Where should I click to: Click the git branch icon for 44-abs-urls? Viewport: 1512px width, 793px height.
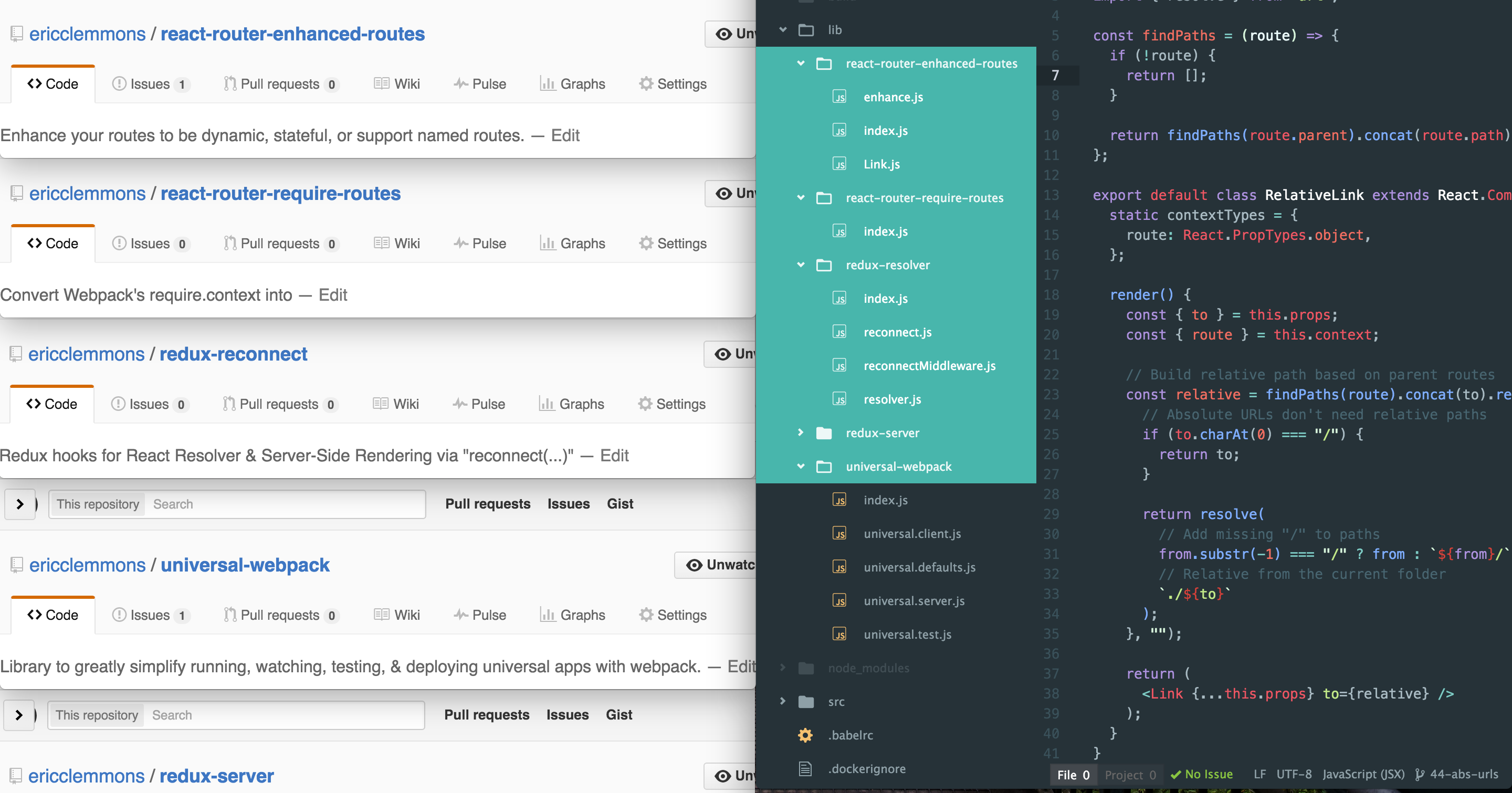coord(1419,774)
